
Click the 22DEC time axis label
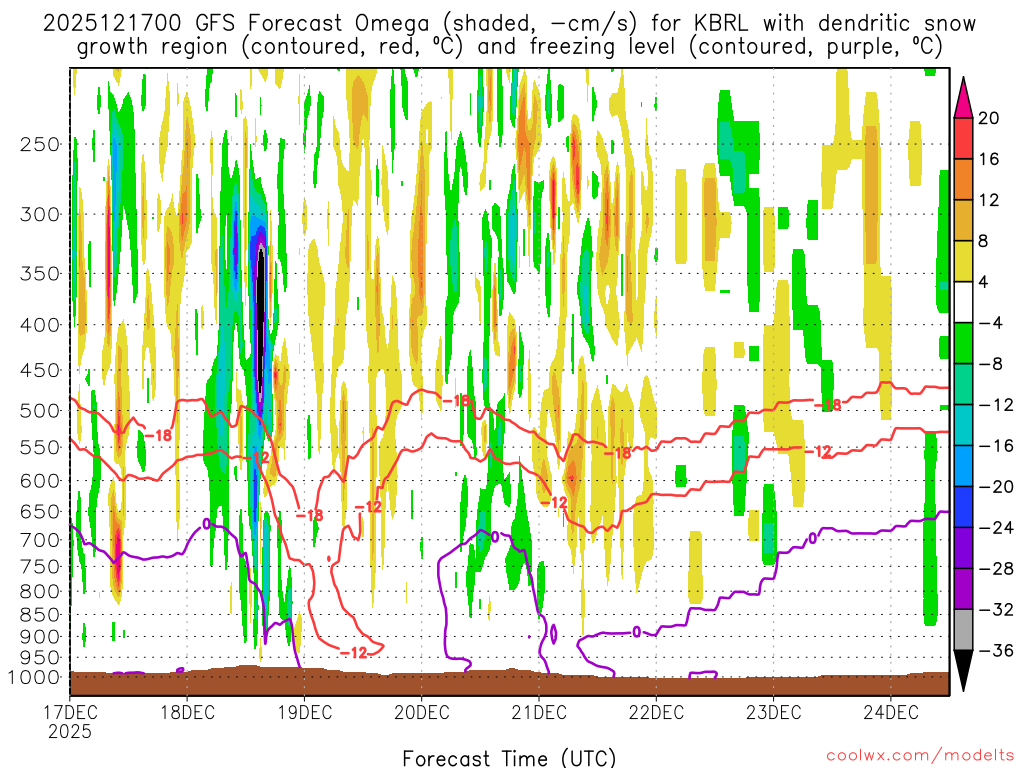tap(656, 712)
